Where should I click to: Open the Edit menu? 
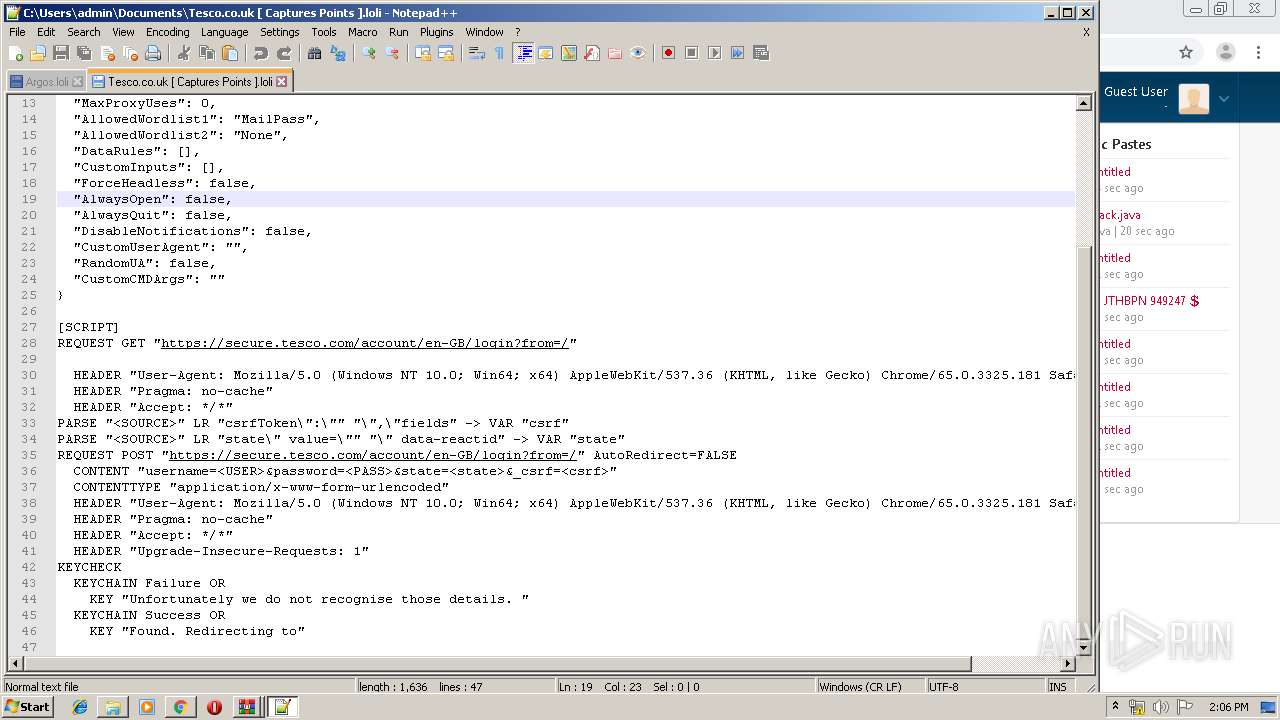pos(46,32)
